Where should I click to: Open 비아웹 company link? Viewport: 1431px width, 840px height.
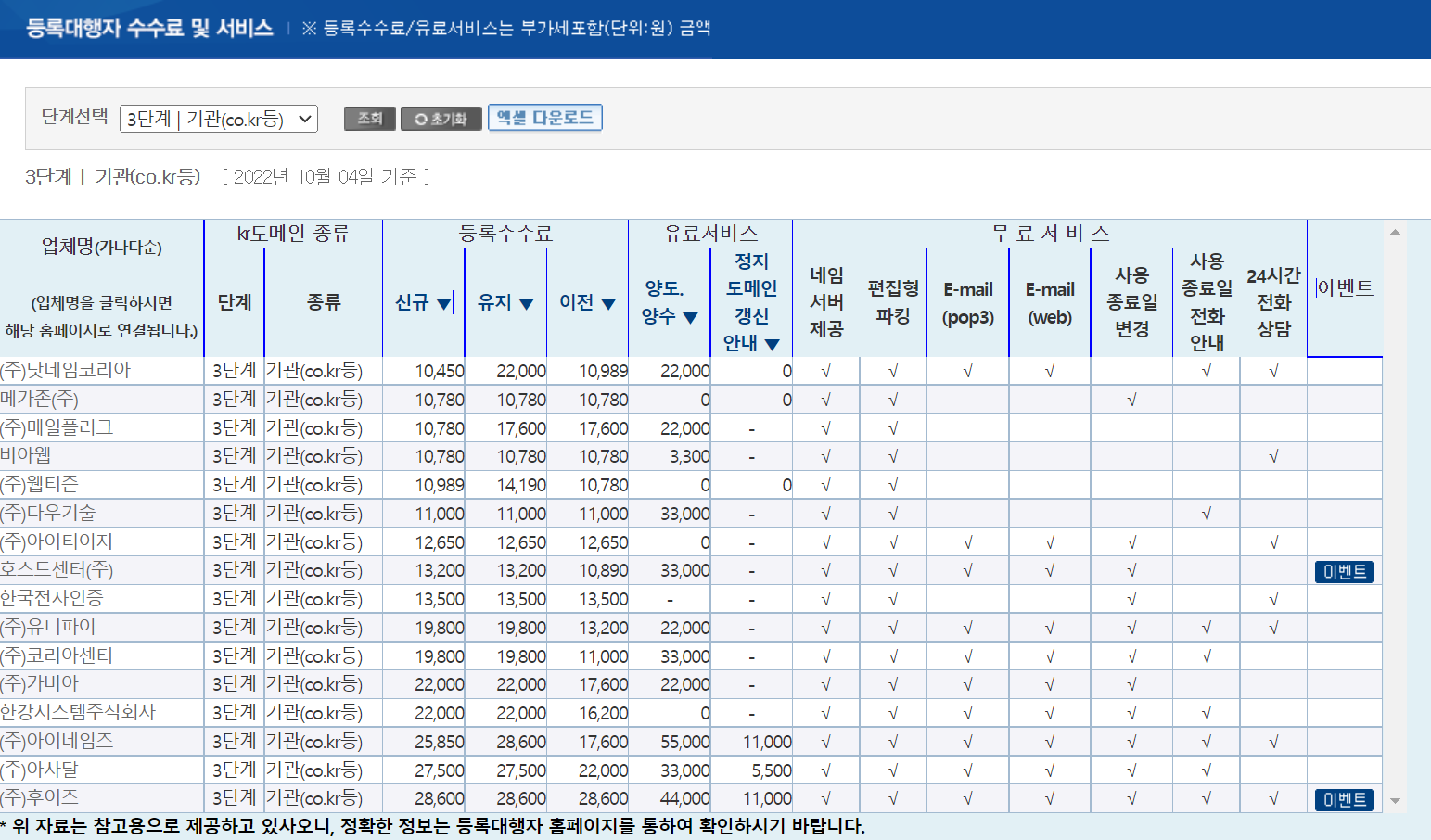pyautogui.click(x=26, y=455)
